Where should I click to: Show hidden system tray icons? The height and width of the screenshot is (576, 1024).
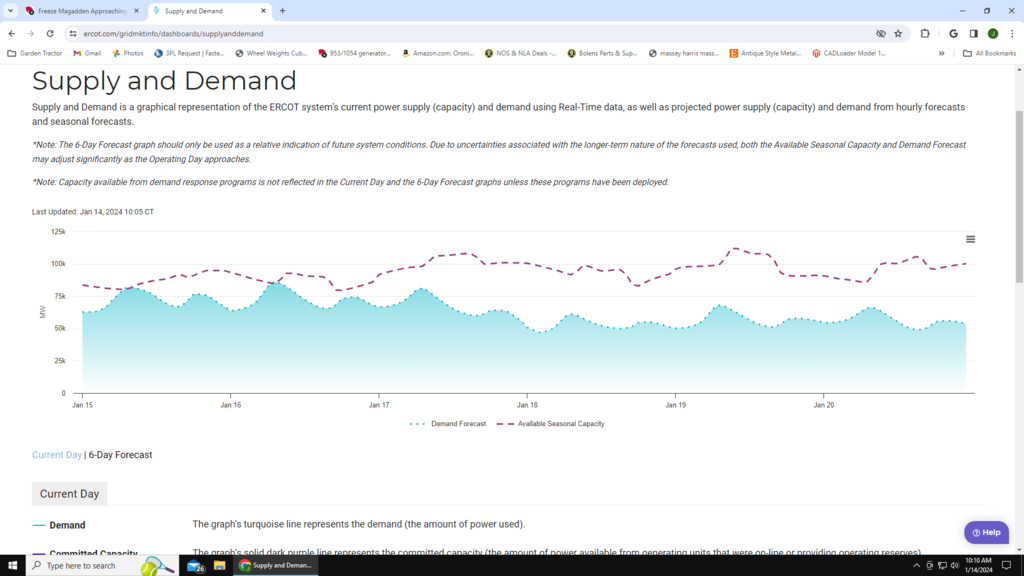pyautogui.click(x=916, y=565)
